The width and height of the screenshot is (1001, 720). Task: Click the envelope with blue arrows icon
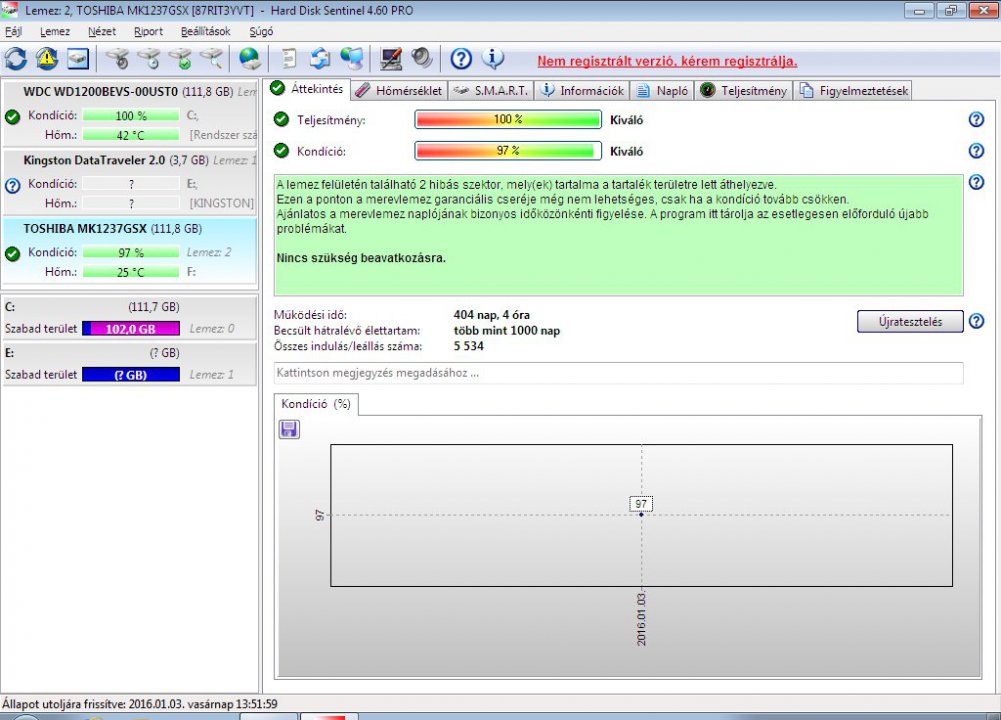[x=320, y=59]
